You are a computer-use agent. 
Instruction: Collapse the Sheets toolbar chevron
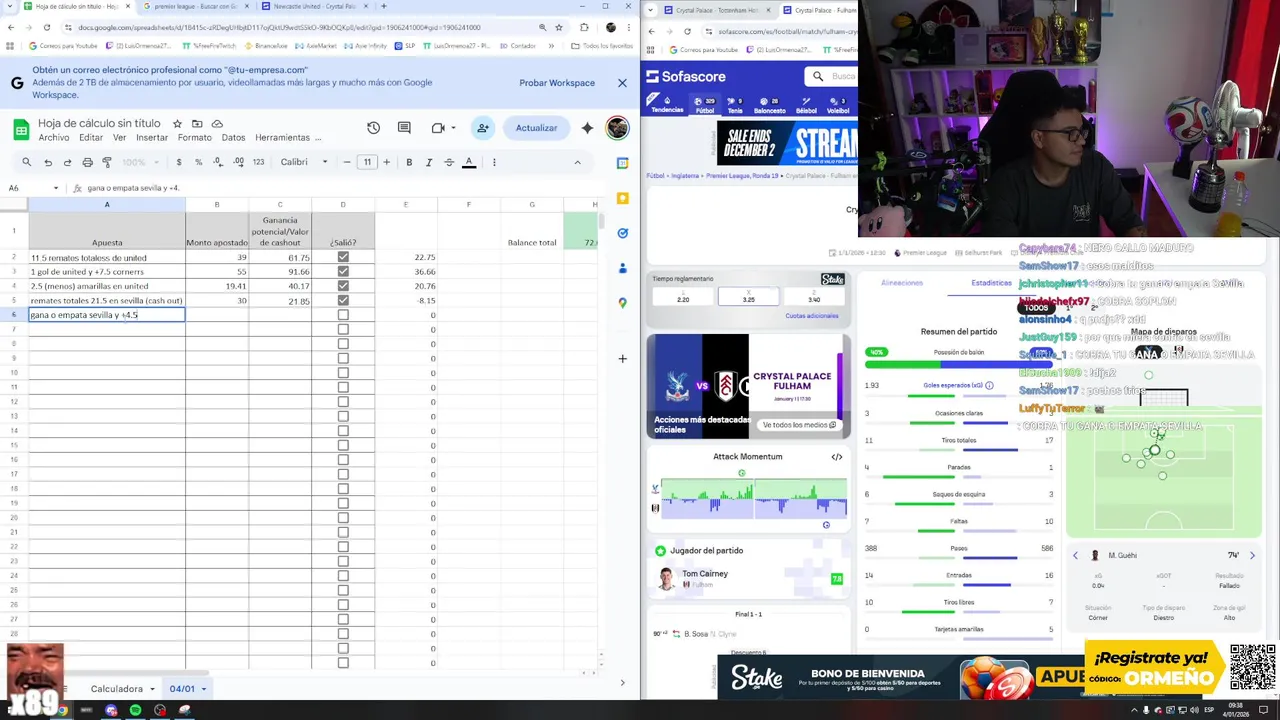pos(577,162)
